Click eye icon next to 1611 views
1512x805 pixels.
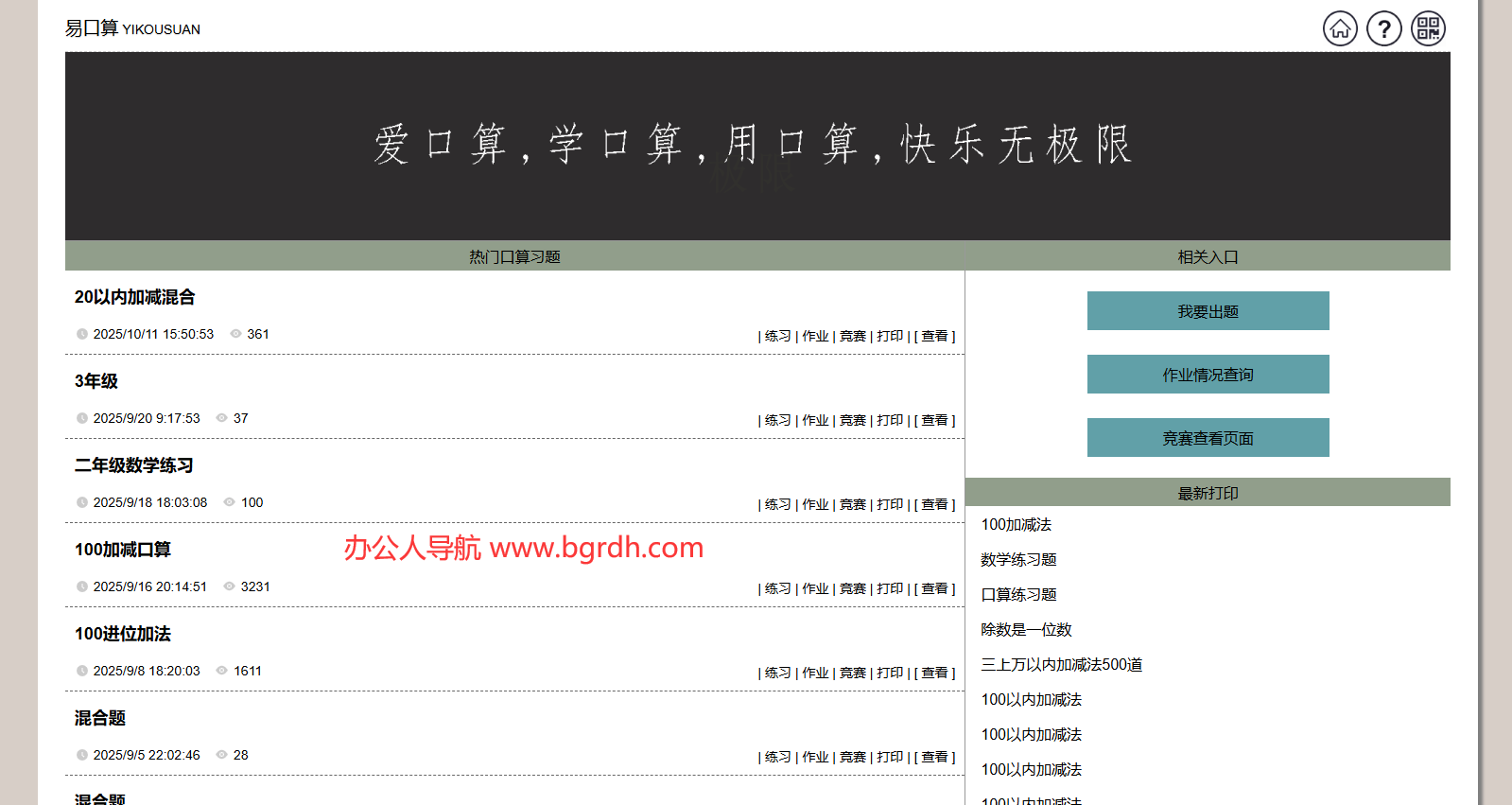(x=222, y=671)
